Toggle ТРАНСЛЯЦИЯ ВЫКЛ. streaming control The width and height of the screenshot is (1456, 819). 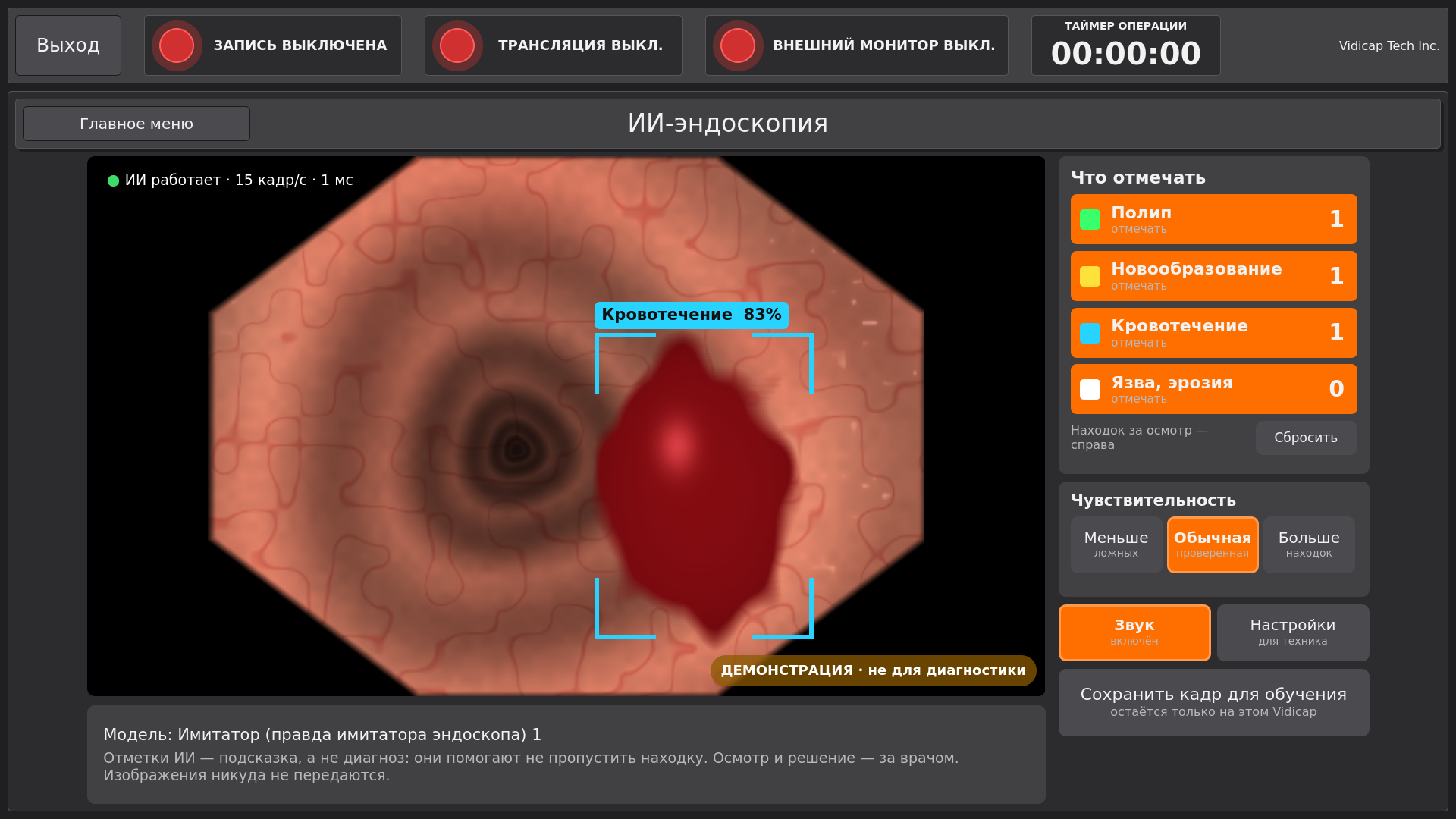click(554, 45)
